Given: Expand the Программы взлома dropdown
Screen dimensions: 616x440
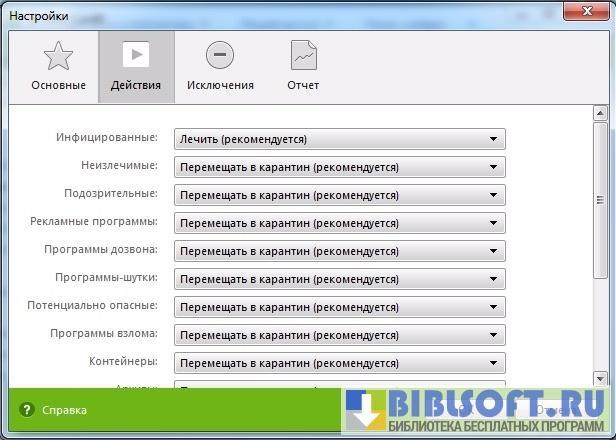Looking at the screenshot, I should tap(340, 335).
